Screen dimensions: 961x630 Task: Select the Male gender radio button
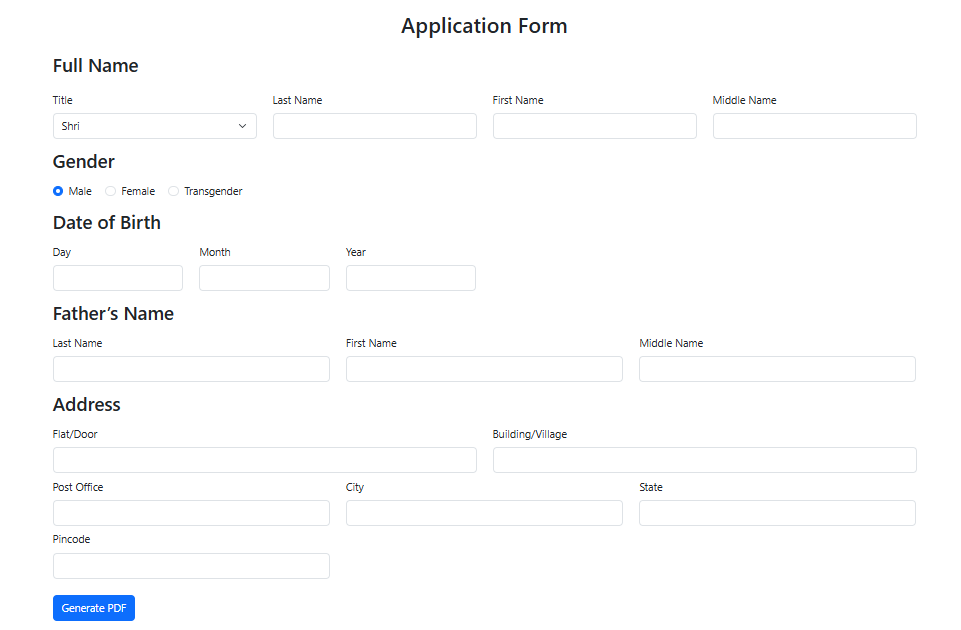coord(58,191)
